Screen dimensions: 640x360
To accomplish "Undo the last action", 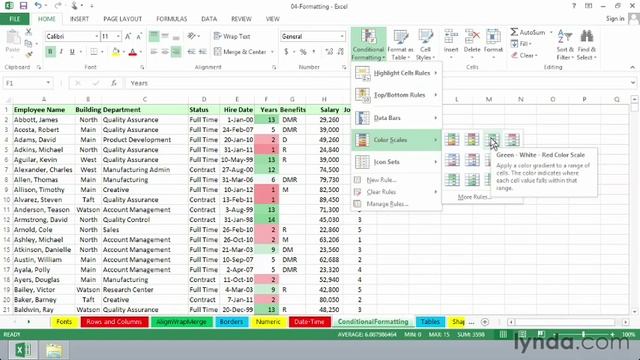I will (38, 6).
